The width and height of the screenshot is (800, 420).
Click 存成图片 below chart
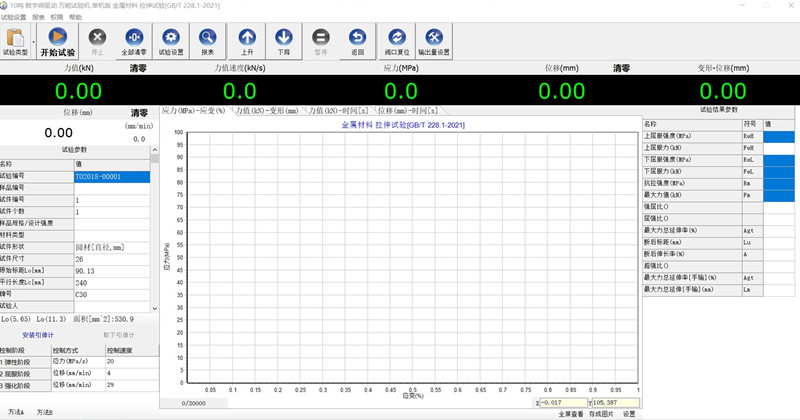coord(601,414)
